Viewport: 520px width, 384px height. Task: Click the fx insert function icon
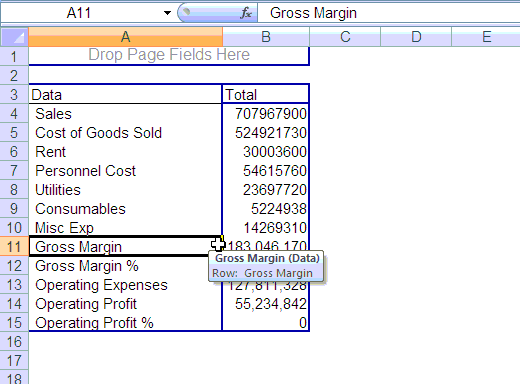[x=246, y=13]
